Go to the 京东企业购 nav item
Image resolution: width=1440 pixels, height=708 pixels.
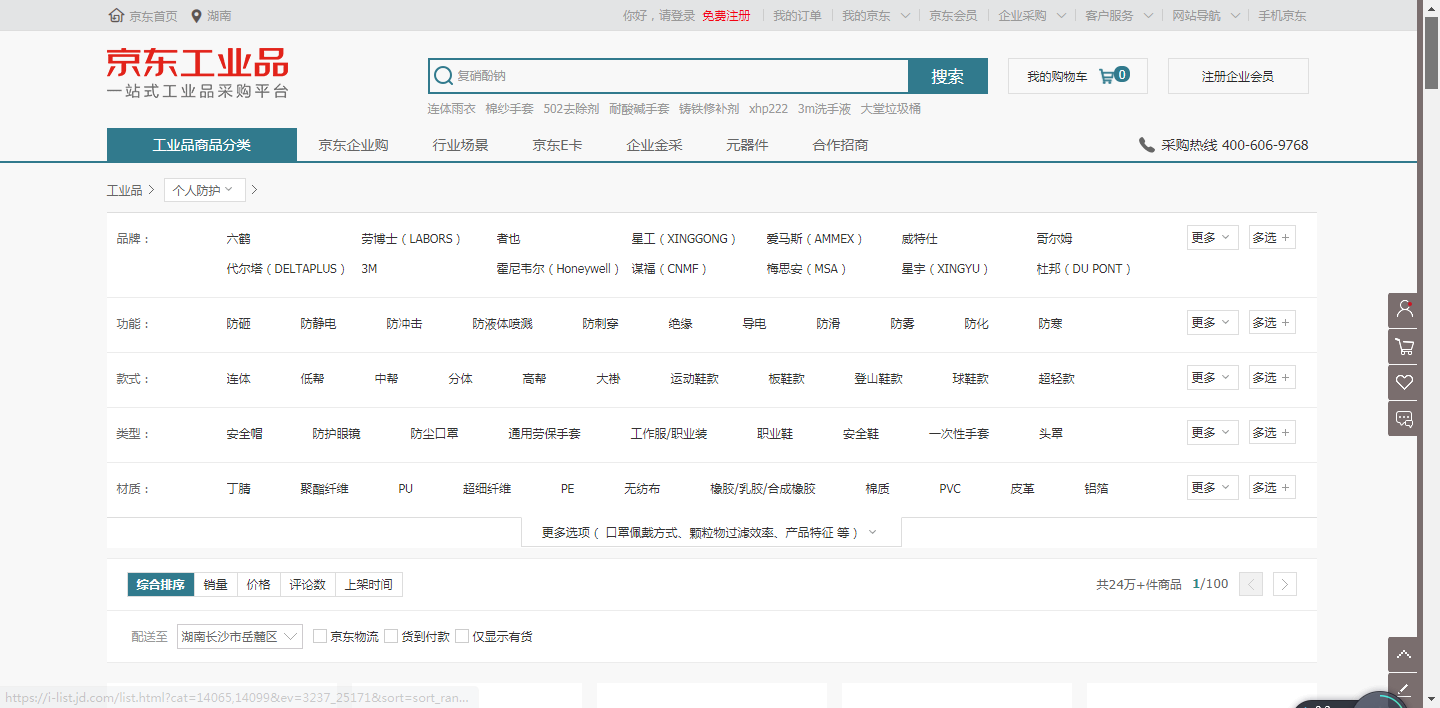click(353, 145)
